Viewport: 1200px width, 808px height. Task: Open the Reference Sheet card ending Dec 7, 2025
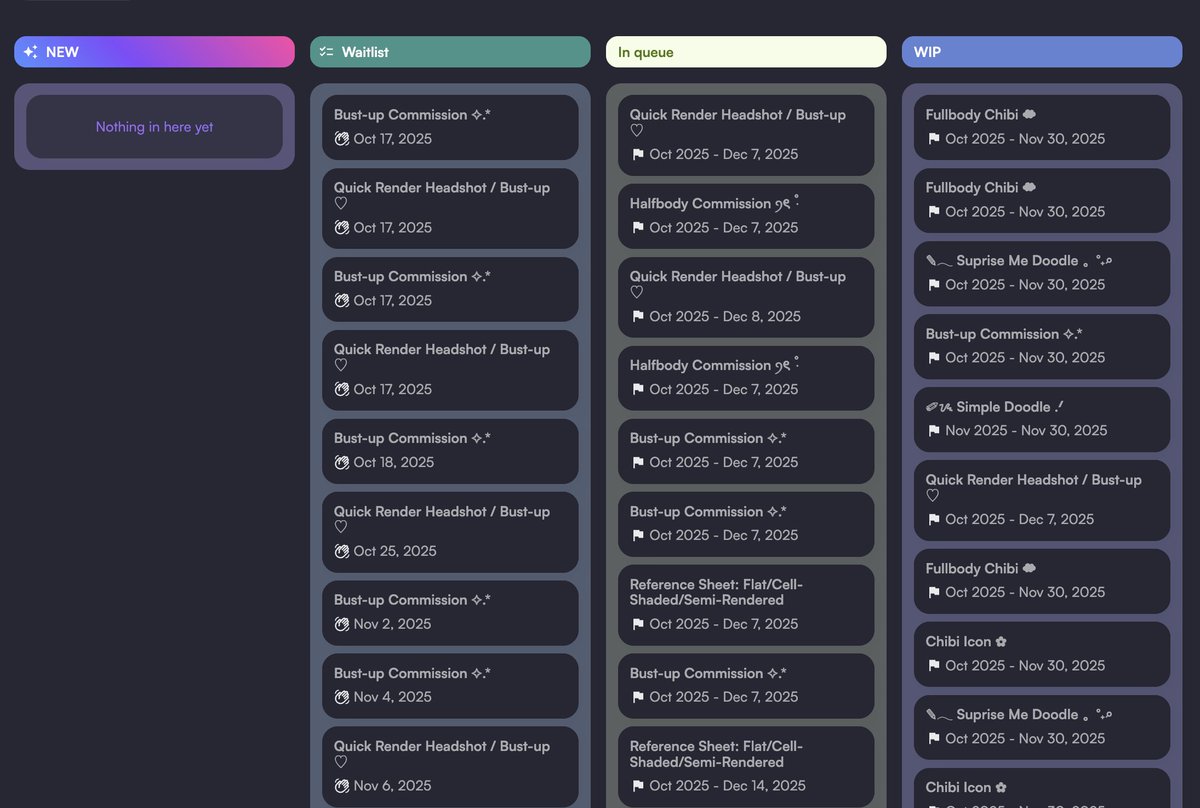(746, 605)
